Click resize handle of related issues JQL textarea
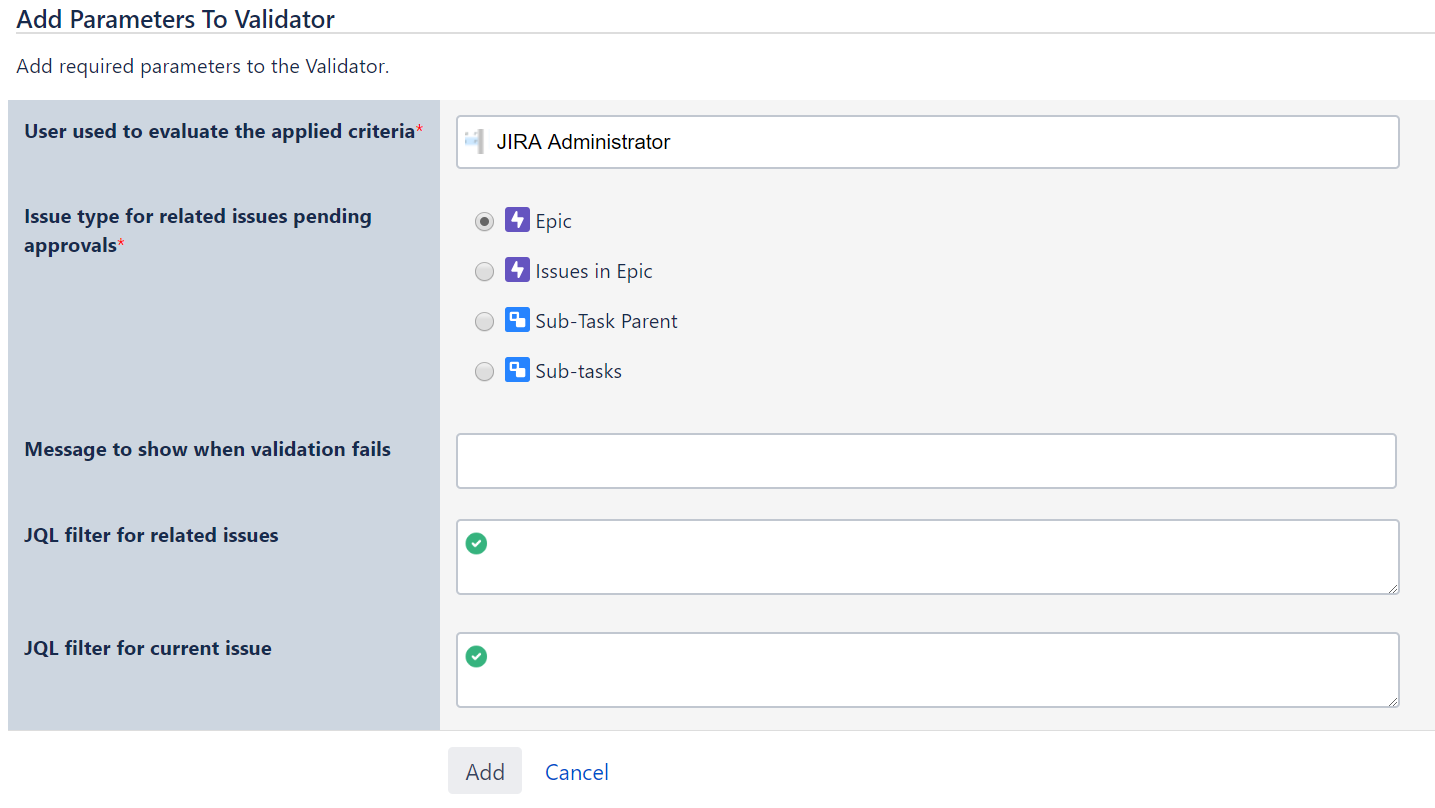Screen dimensions: 1435x808 point(1393,589)
